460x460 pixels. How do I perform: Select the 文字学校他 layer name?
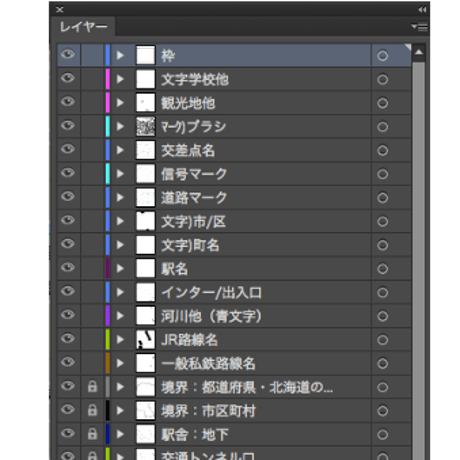click(x=195, y=80)
